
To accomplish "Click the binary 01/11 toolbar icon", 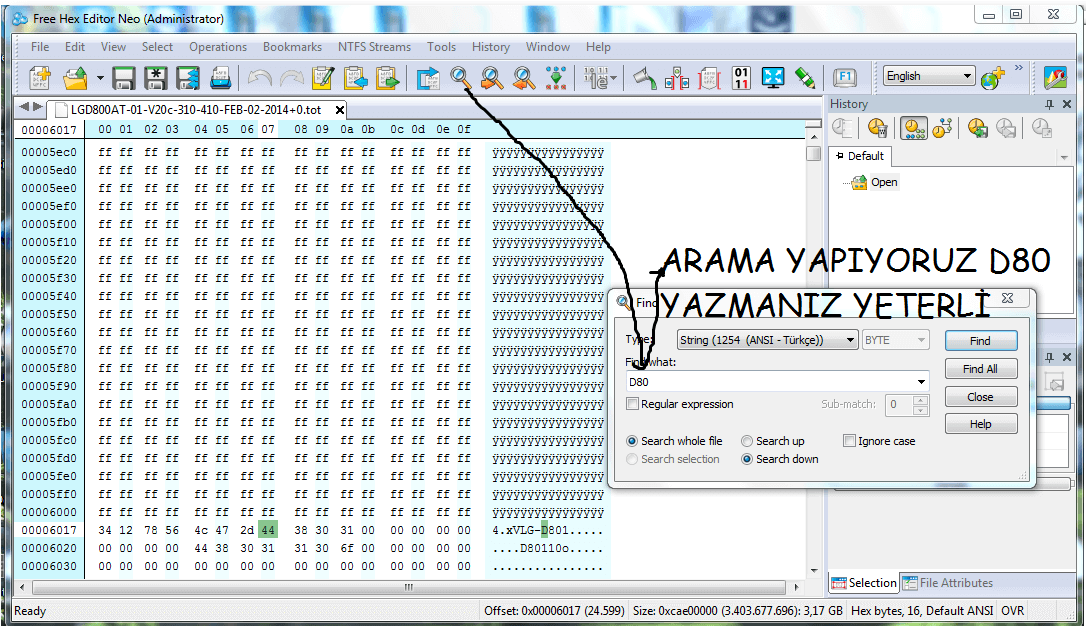I will click(x=741, y=77).
